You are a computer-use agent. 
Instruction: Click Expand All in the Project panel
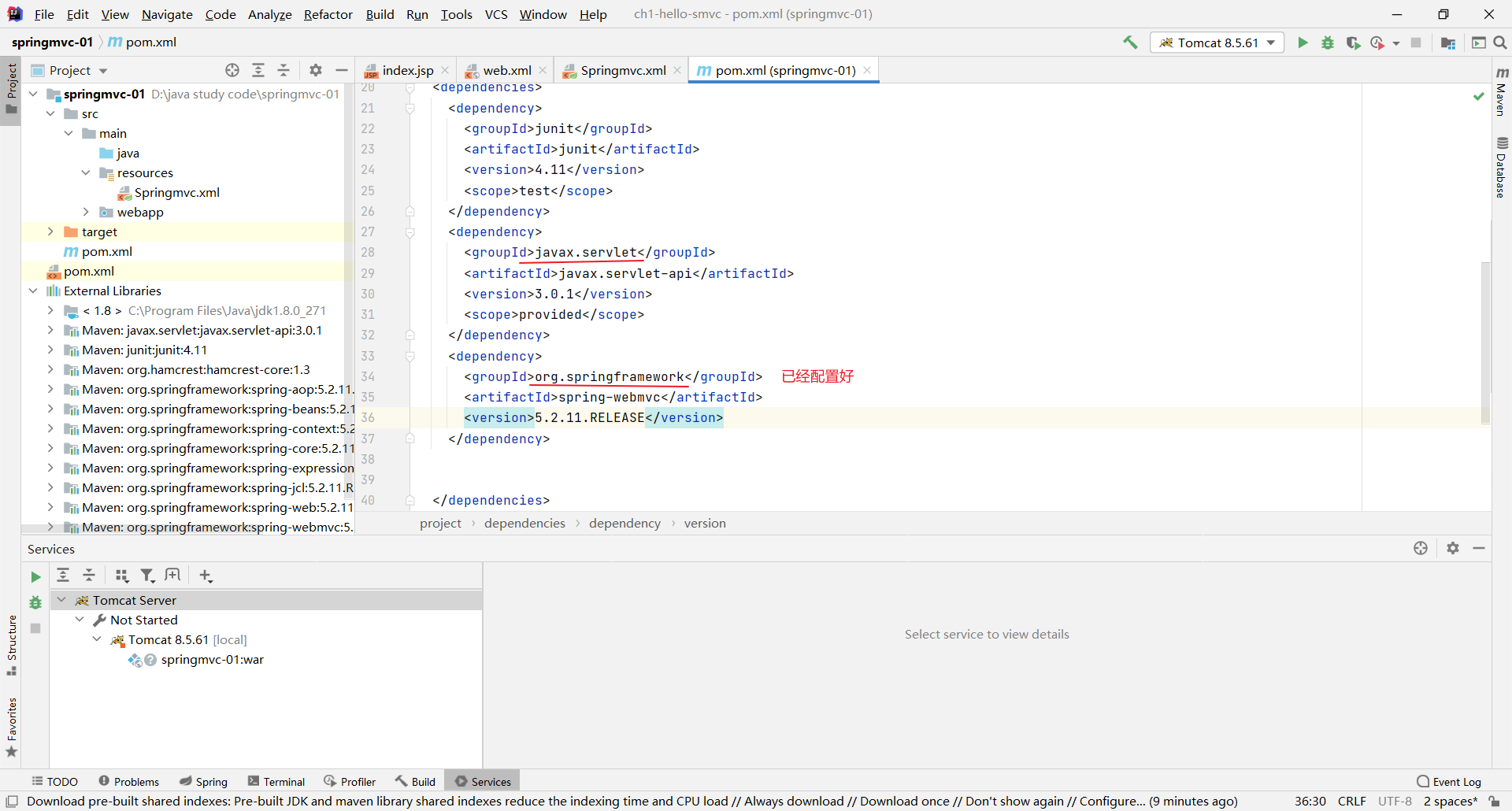point(258,70)
